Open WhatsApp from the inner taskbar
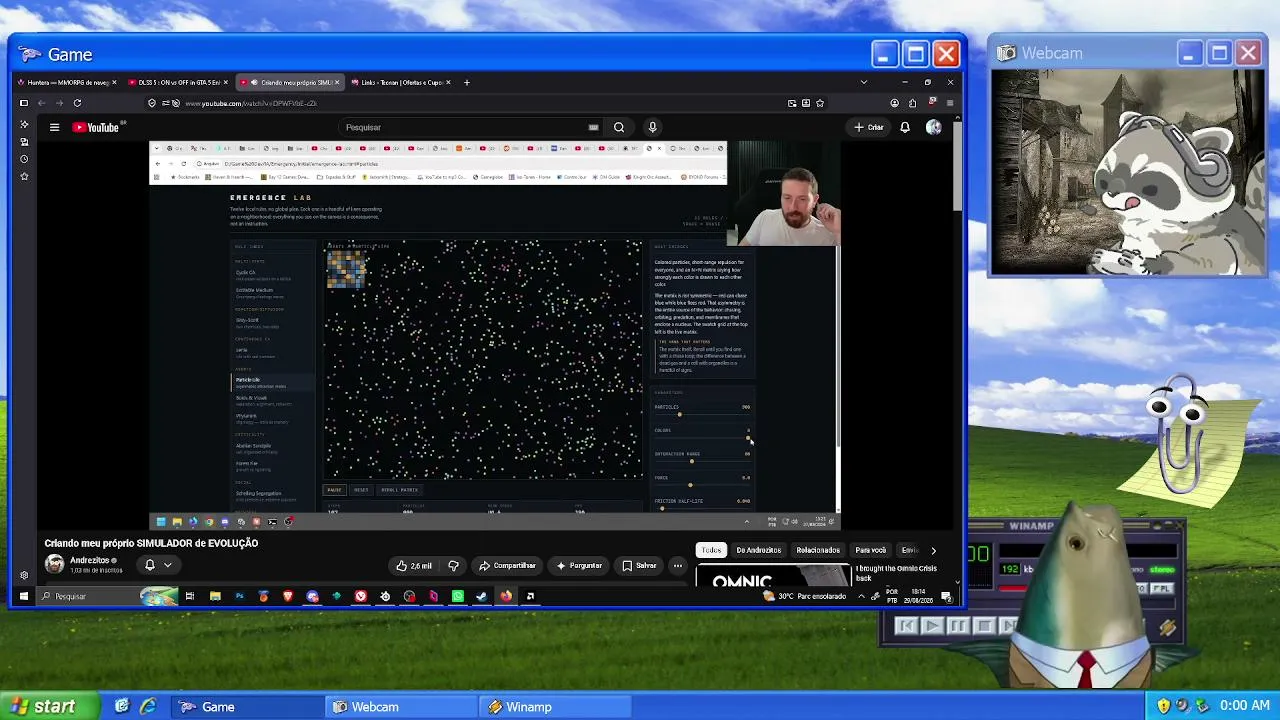 coord(457,596)
